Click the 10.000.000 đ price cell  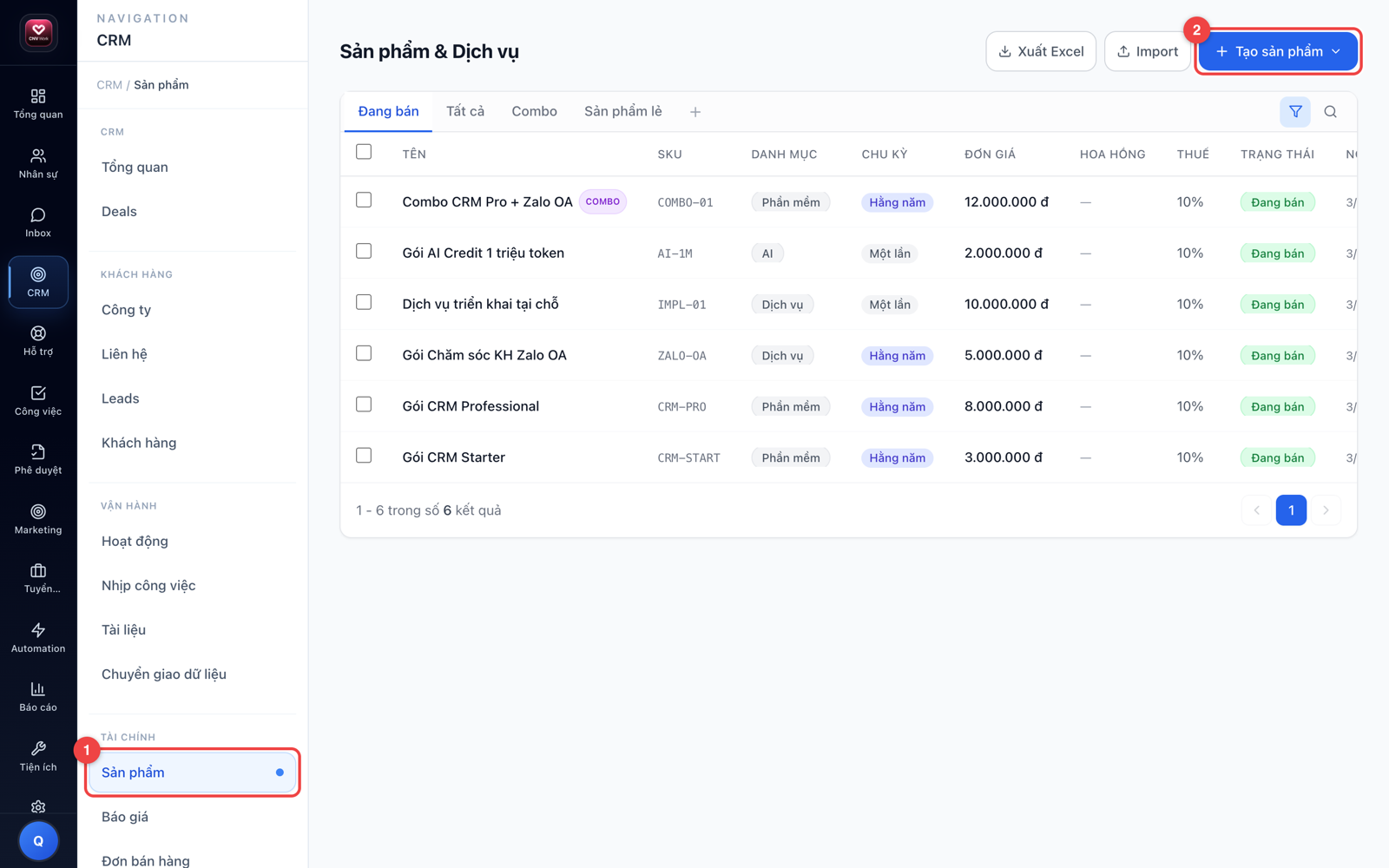[x=1006, y=304]
